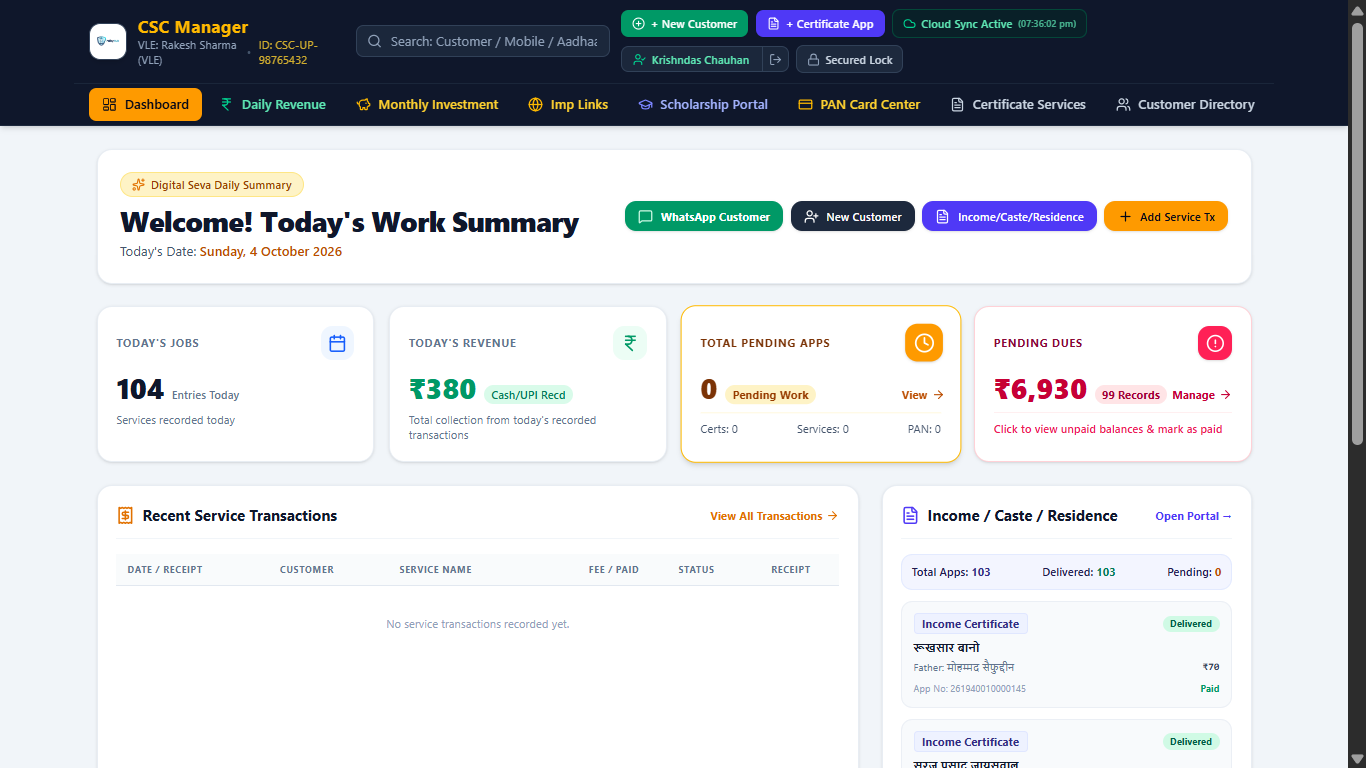Image resolution: width=1366 pixels, height=768 pixels.
Task: Click the Add Service Tx button
Action: click(x=1166, y=217)
